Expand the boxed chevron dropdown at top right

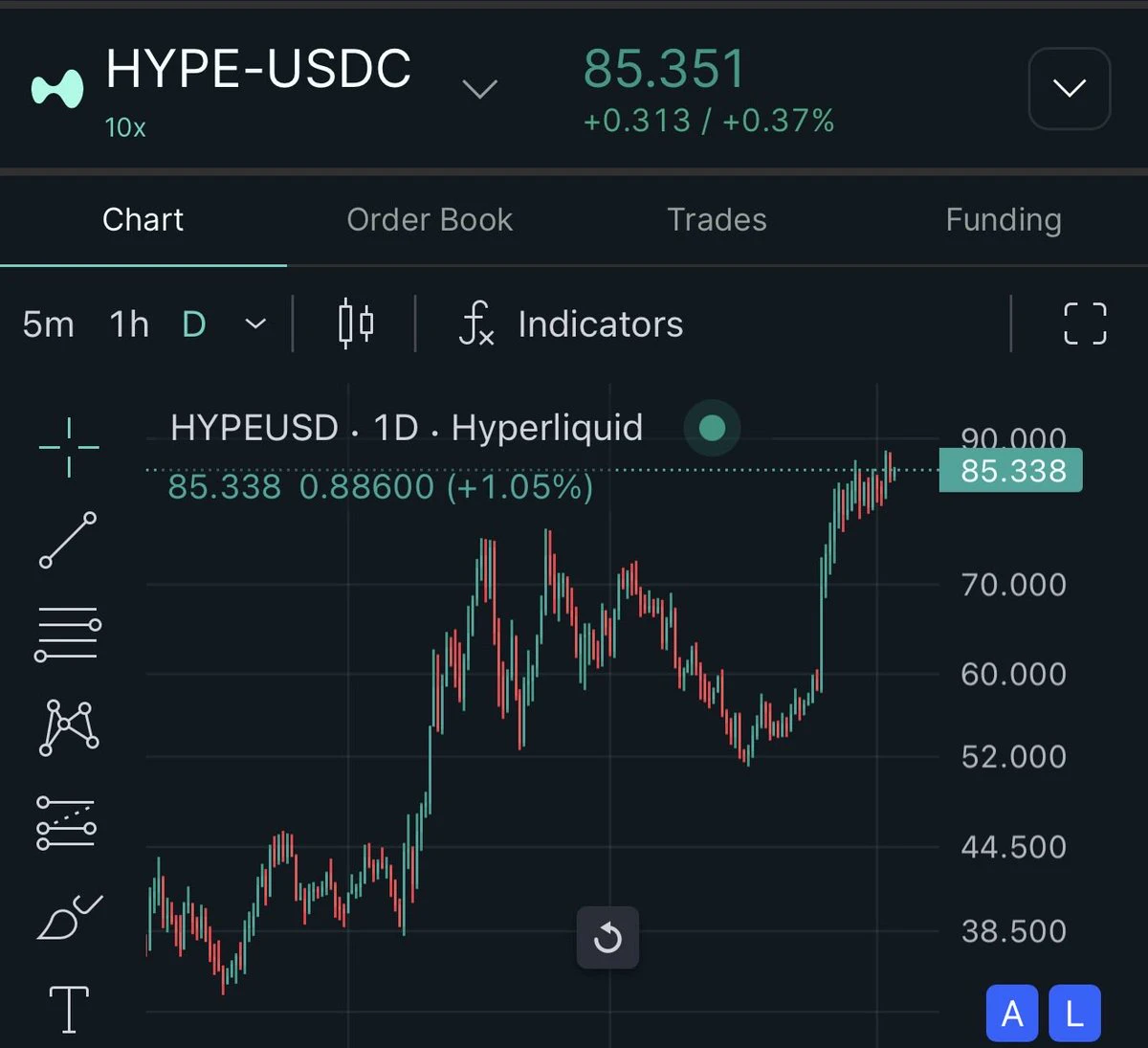click(x=1070, y=88)
